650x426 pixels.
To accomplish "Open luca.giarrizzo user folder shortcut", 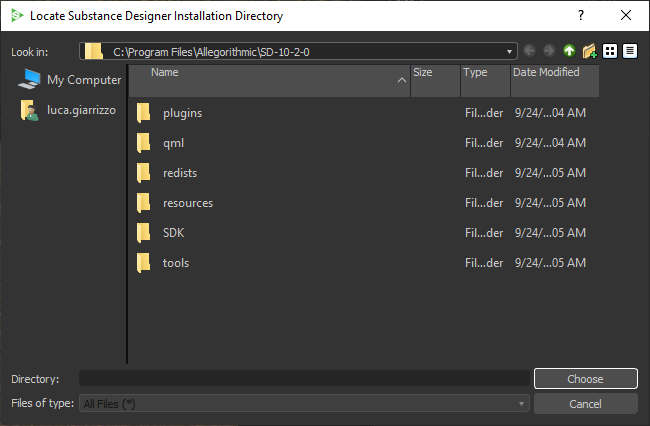I will (x=68, y=110).
